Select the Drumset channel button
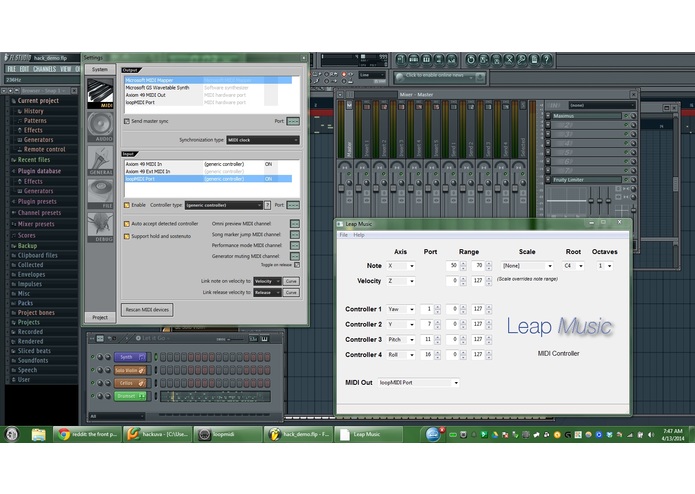Screen dimensions: 695x494 [x=130, y=396]
